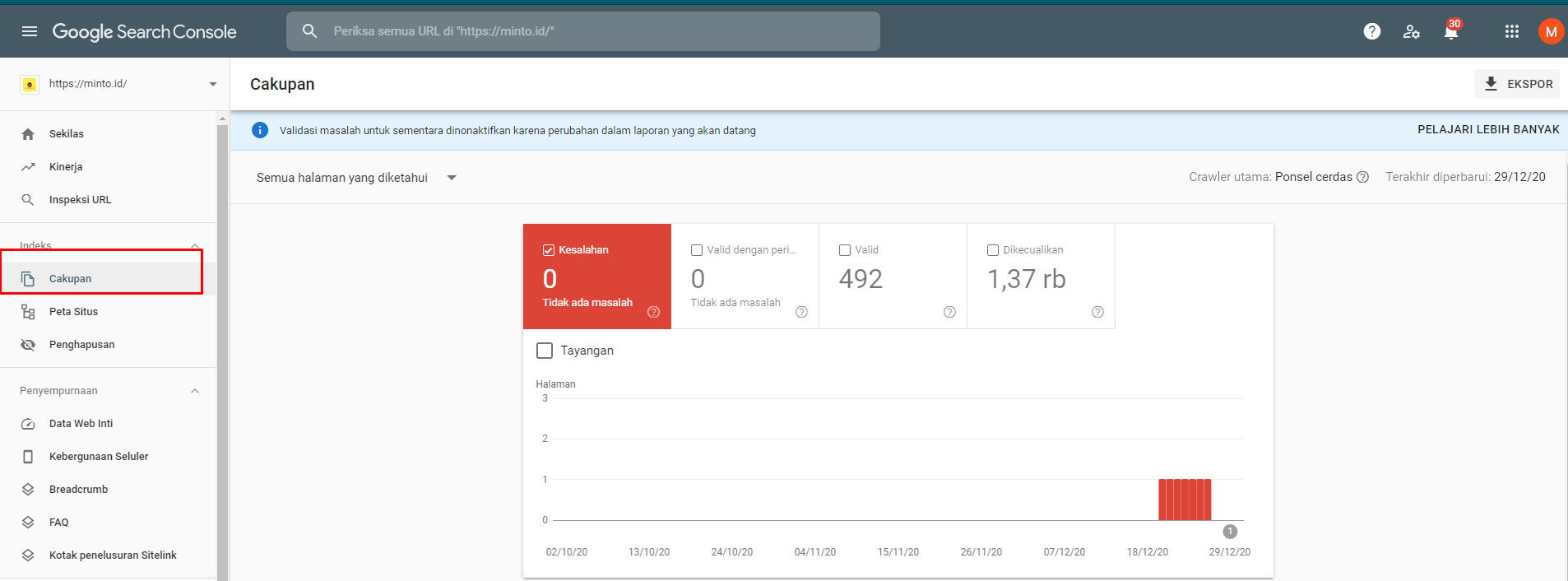
Task: Click the Penghapusan crossed-eye icon
Action: (28, 345)
